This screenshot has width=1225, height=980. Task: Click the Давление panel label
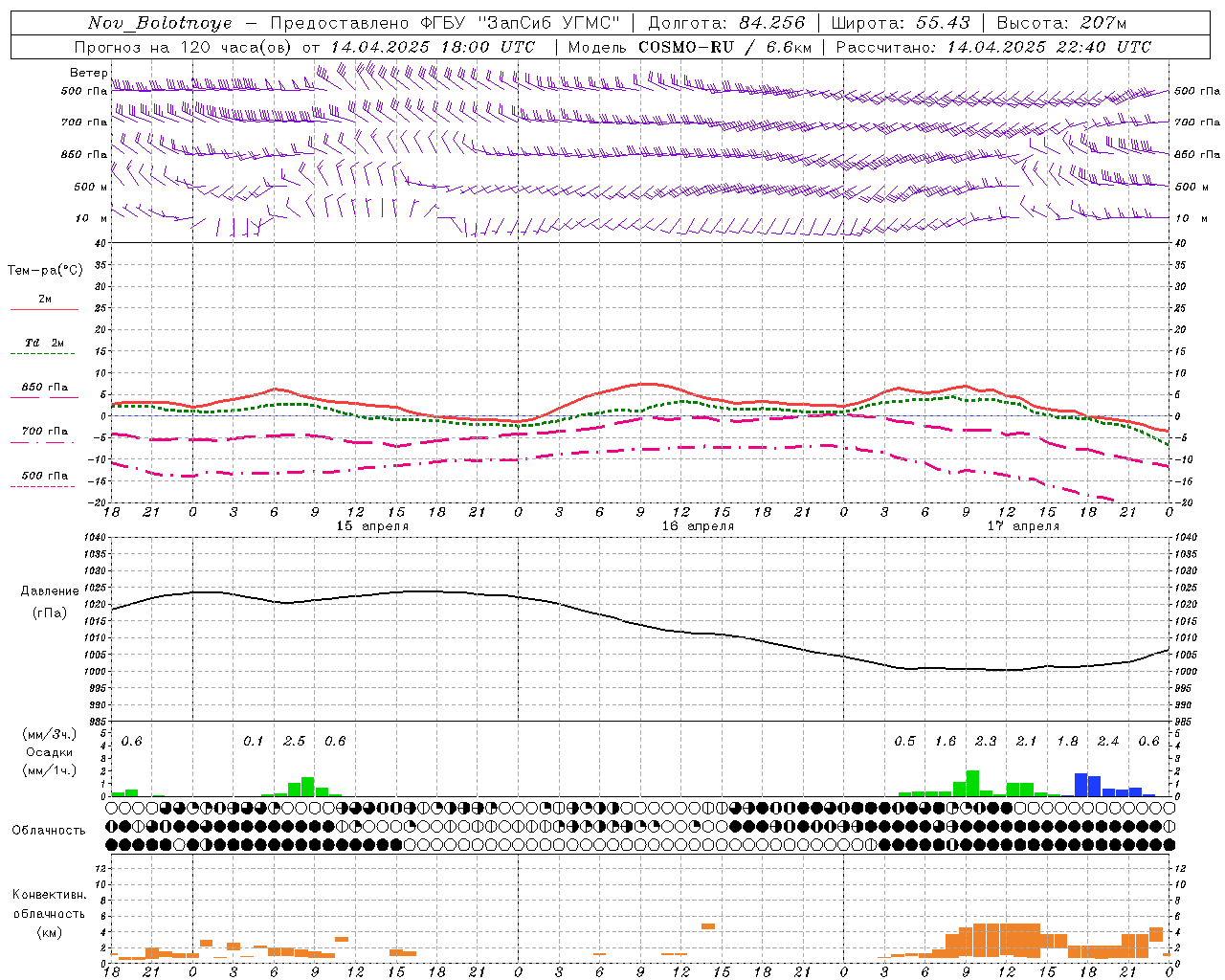[x=49, y=591]
